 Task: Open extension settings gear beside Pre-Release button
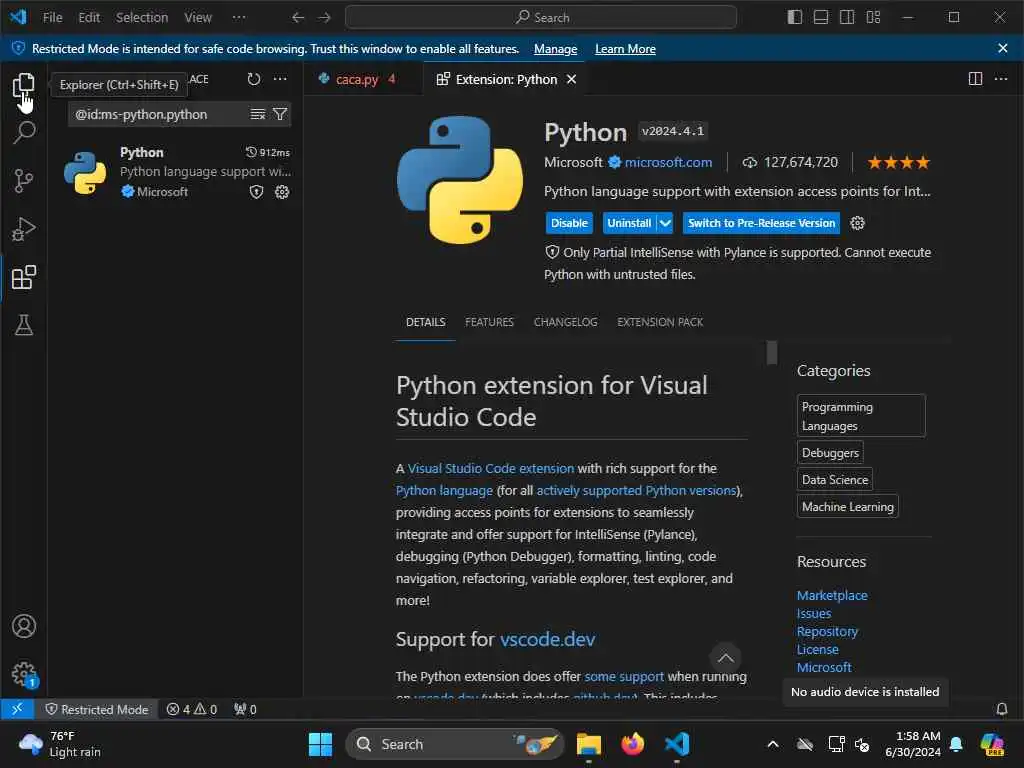click(x=857, y=223)
